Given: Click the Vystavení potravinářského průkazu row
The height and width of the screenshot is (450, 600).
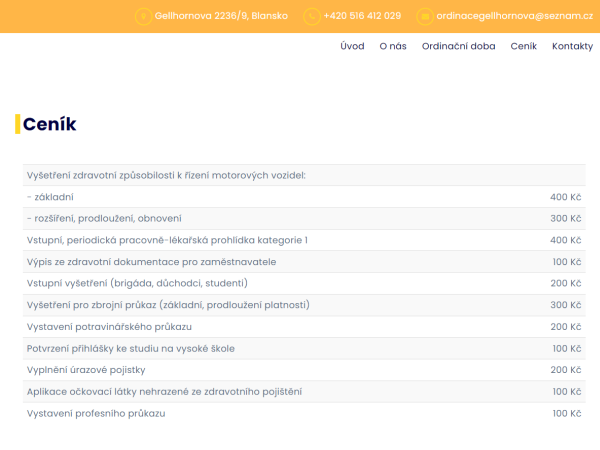Looking at the screenshot, I should coord(304,327).
